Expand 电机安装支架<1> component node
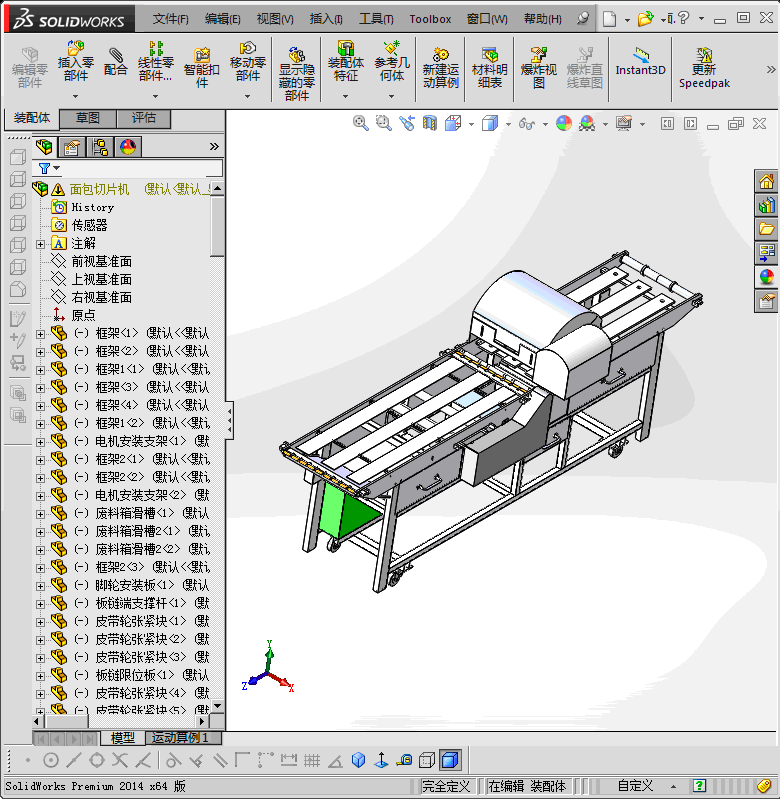The width and height of the screenshot is (780, 799). tap(40, 442)
